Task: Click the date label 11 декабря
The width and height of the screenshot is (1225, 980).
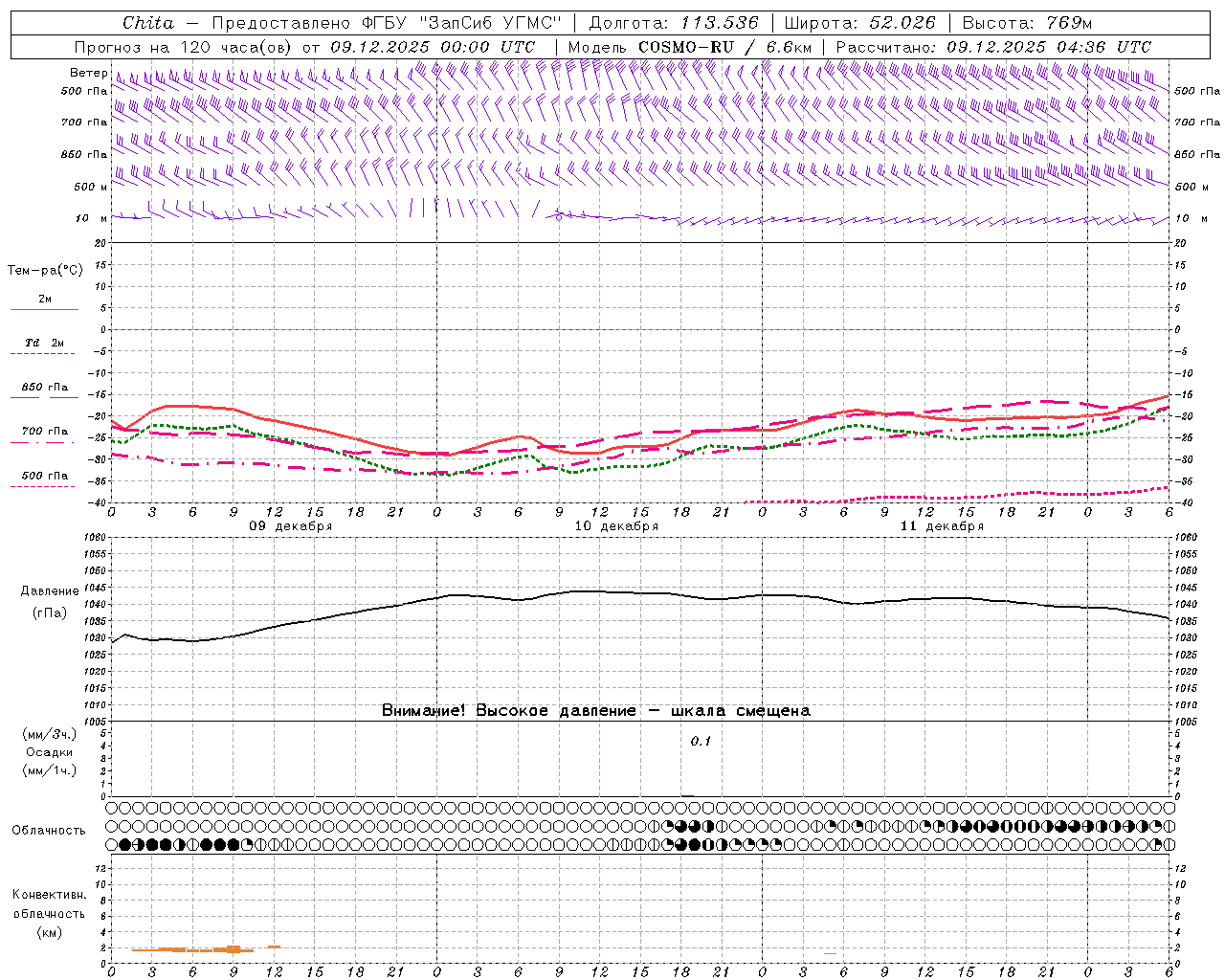Action: coord(942,526)
